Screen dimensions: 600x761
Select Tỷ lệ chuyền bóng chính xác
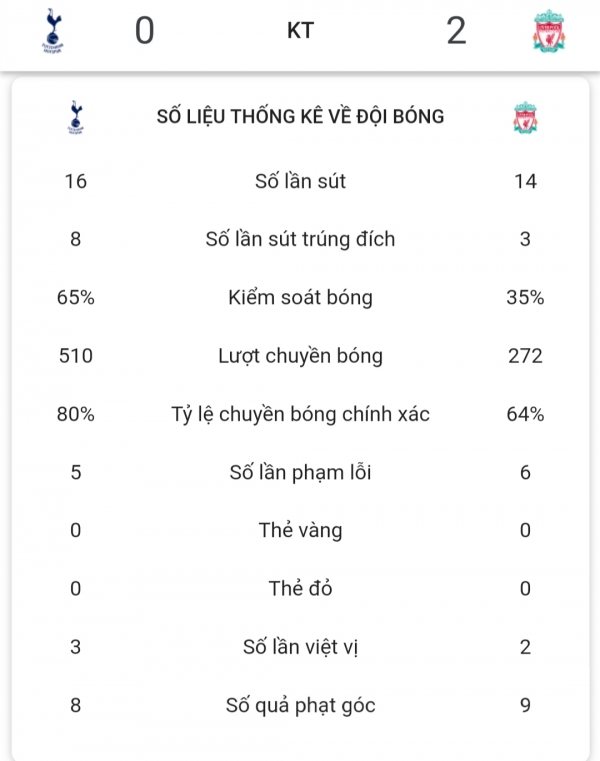300,414
